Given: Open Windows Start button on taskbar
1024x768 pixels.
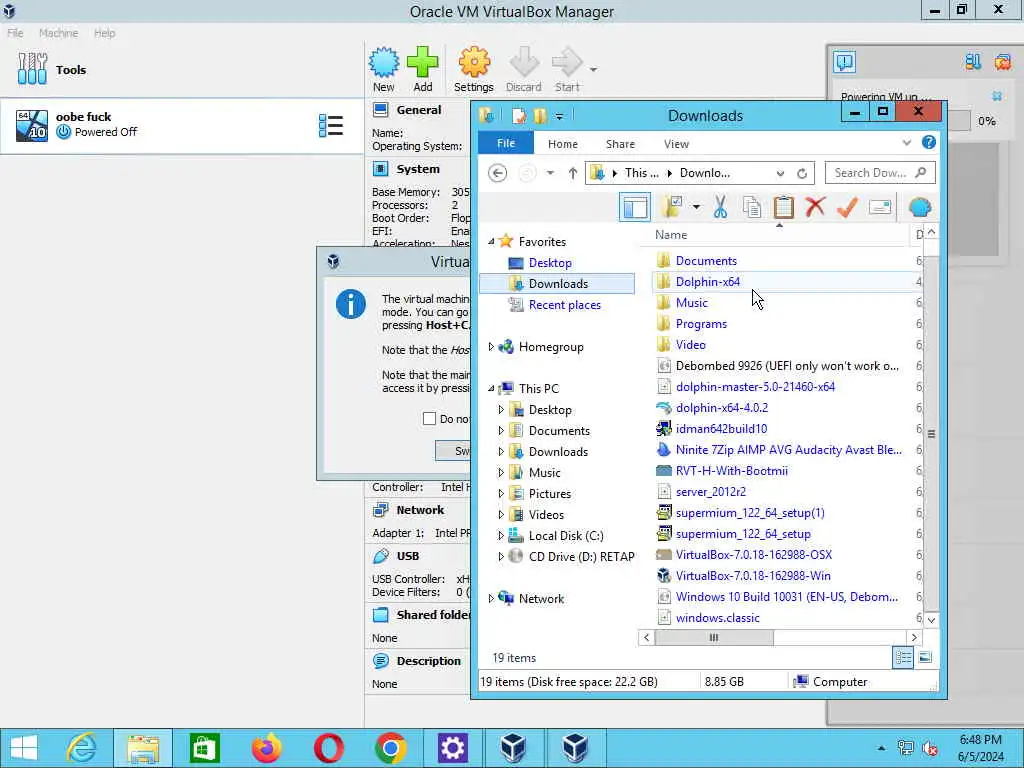Looking at the screenshot, I should pyautogui.click(x=24, y=748).
